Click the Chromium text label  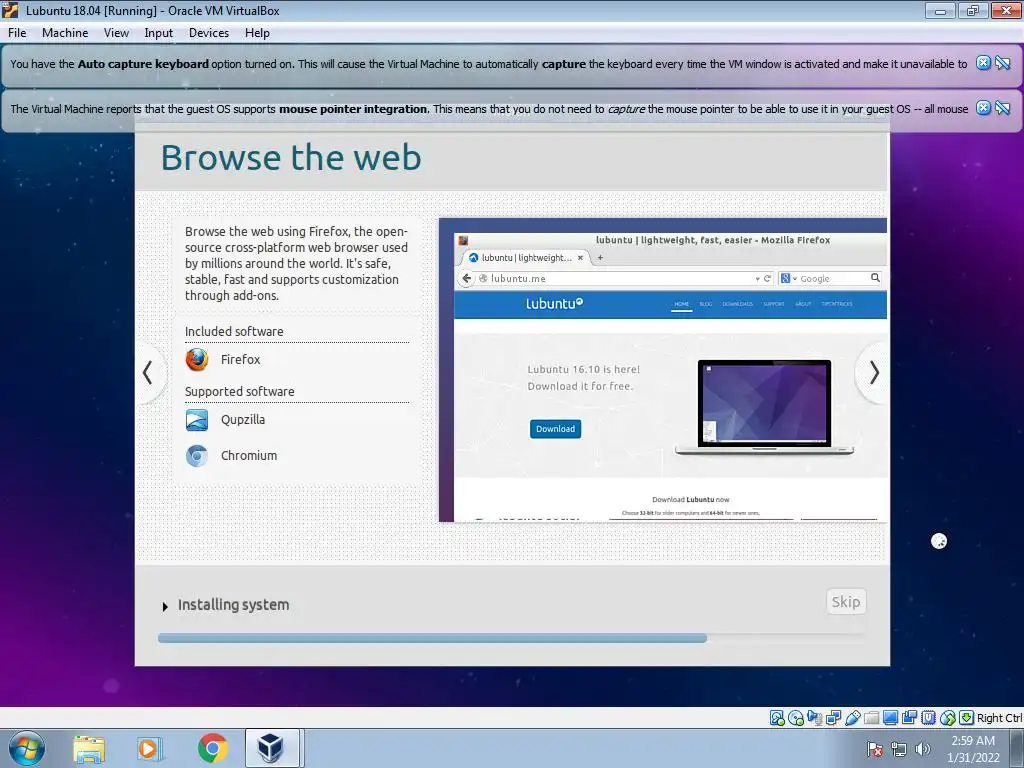249,456
